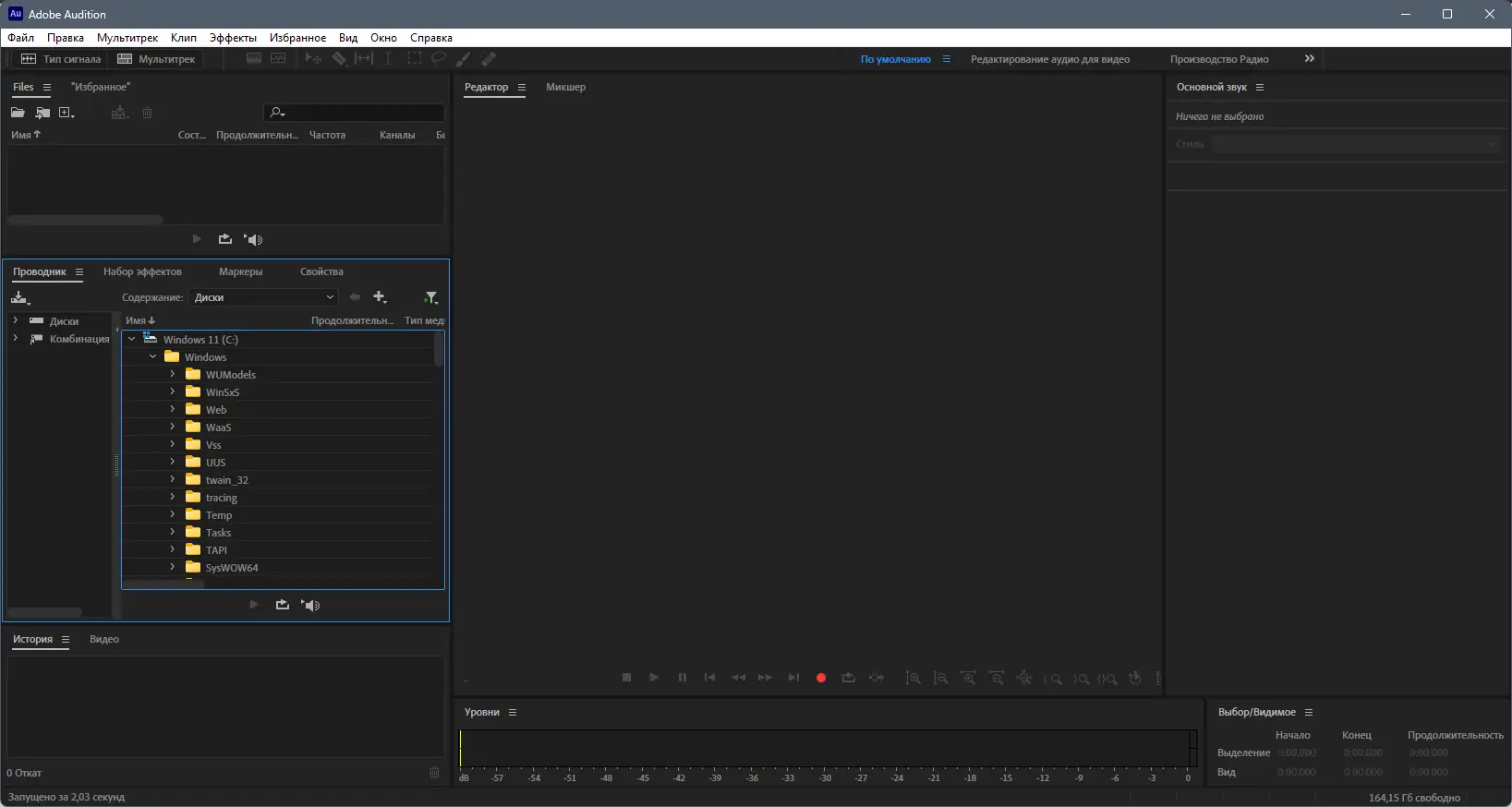
Task: Switch to the Мультитрек view
Action: [156, 59]
